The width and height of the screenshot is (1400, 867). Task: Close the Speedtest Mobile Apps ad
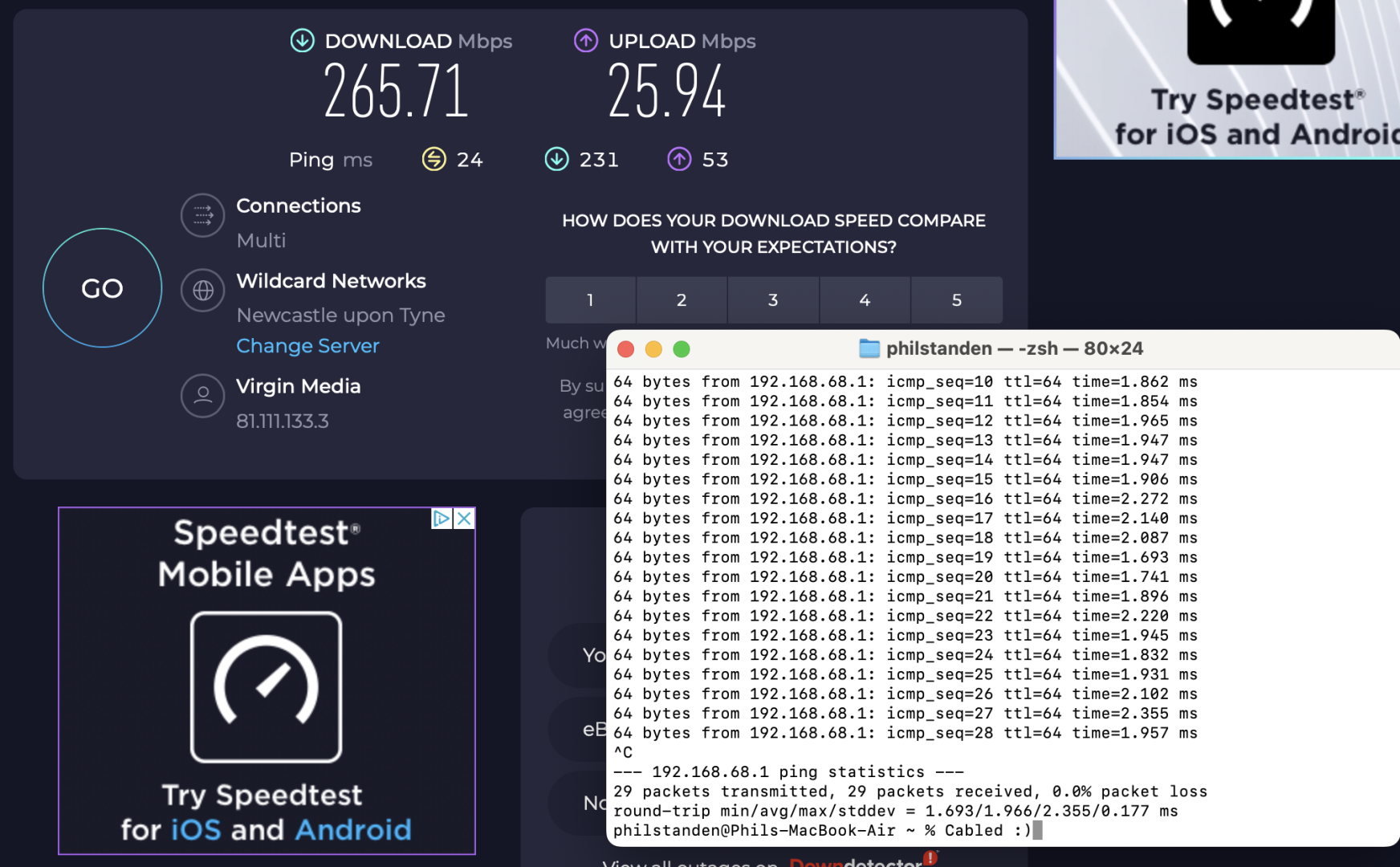[x=464, y=519]
